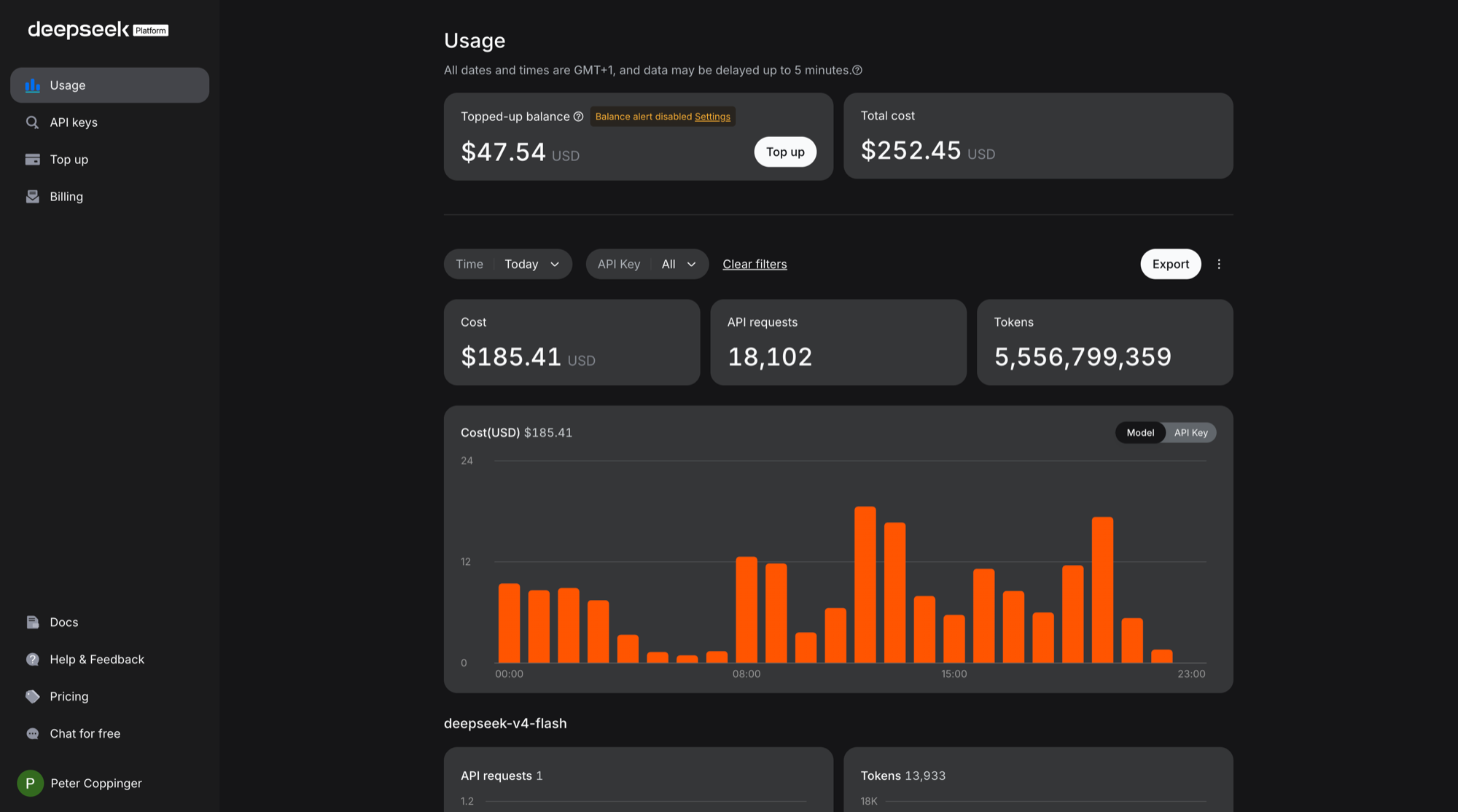Click the white Top up button
The image size is (1458, 812).
click(785, 152)
